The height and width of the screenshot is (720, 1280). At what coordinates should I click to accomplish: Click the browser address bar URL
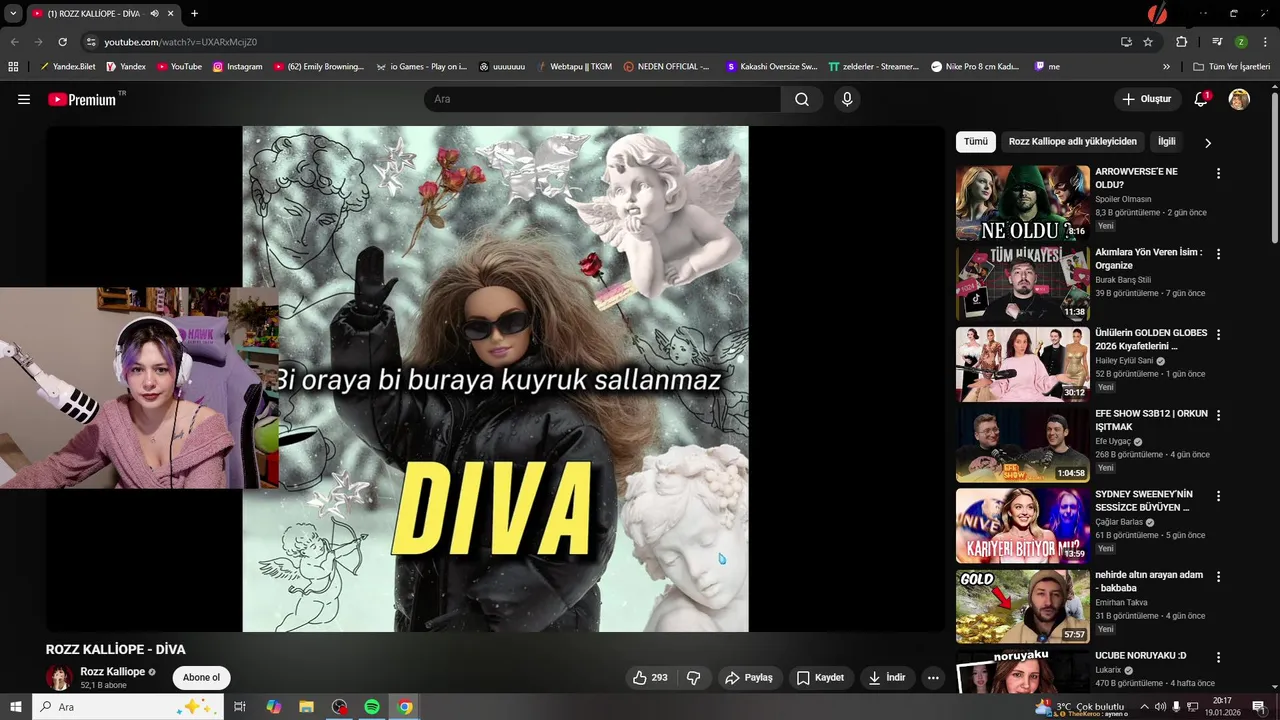tap(180, 42)
